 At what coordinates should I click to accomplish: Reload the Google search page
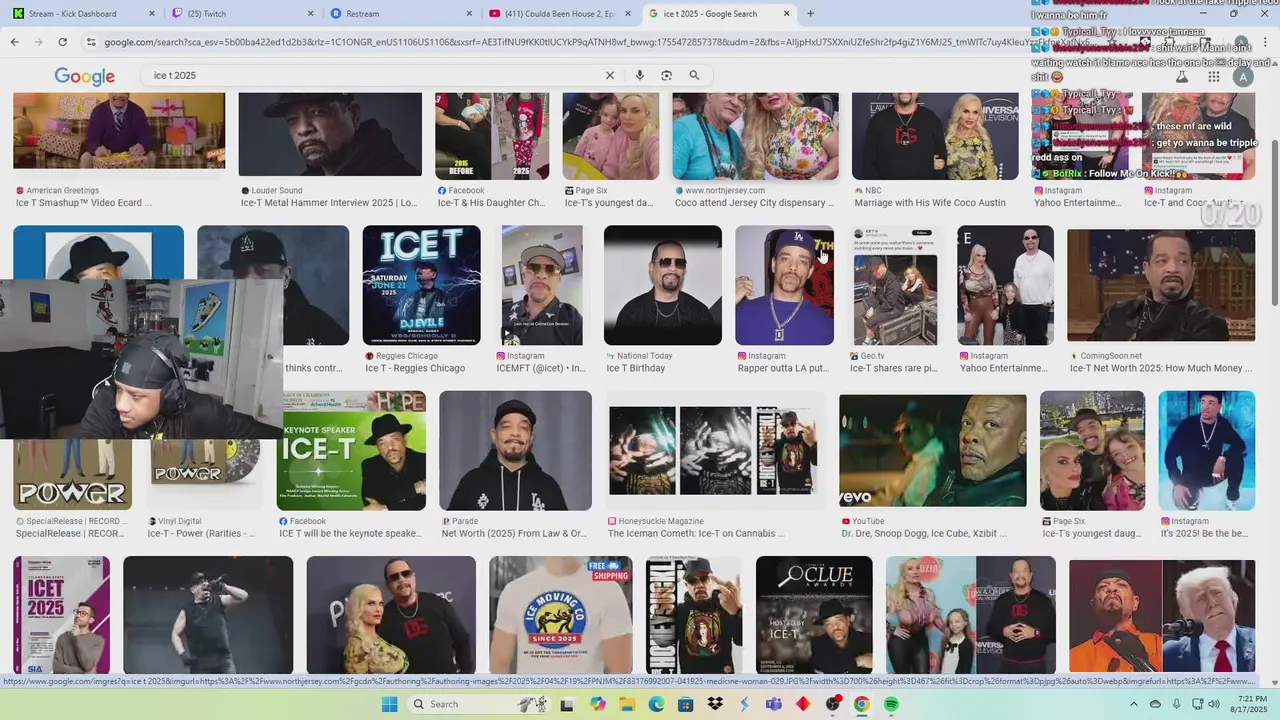coord(62,42)
